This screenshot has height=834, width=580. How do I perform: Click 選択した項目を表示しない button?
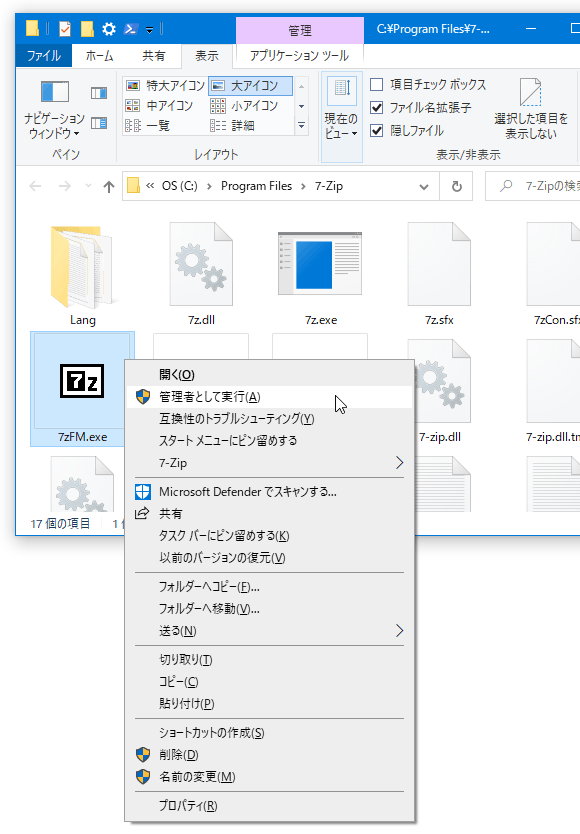coord(531,110)
